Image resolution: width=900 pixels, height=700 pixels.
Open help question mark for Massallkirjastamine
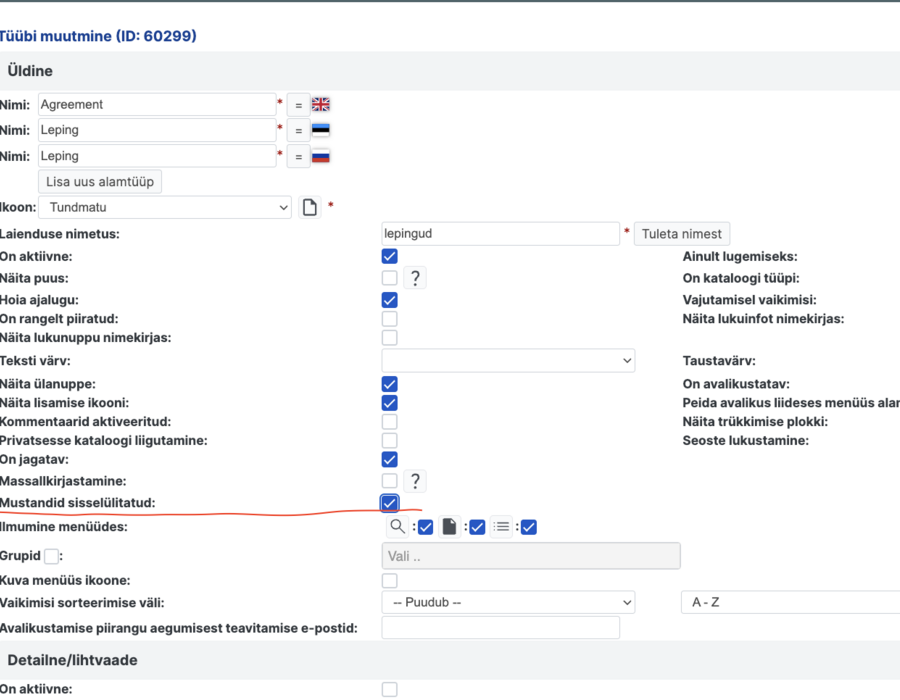(415, 481)
